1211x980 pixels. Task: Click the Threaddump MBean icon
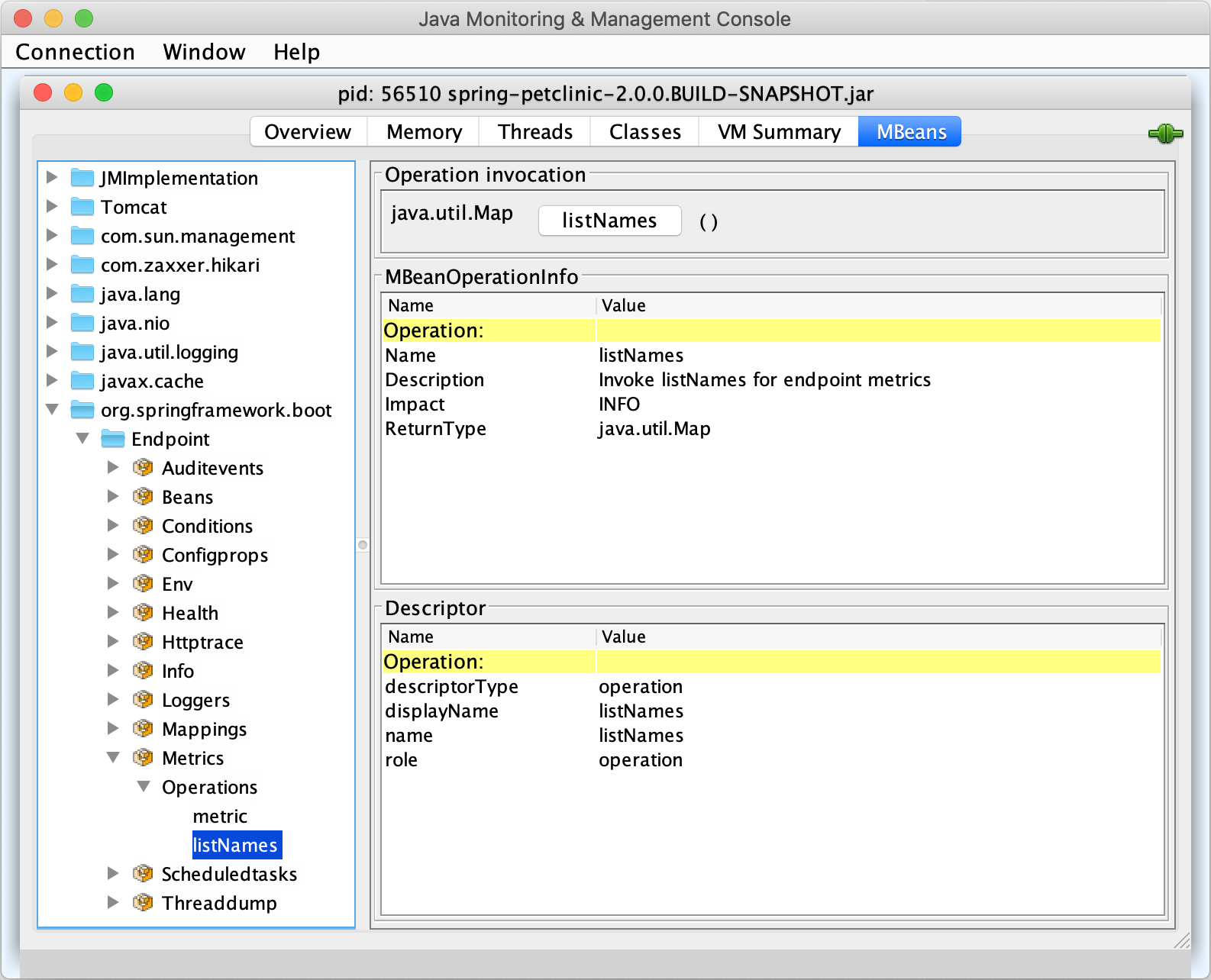pyautogui.click(x=143, y=903)
